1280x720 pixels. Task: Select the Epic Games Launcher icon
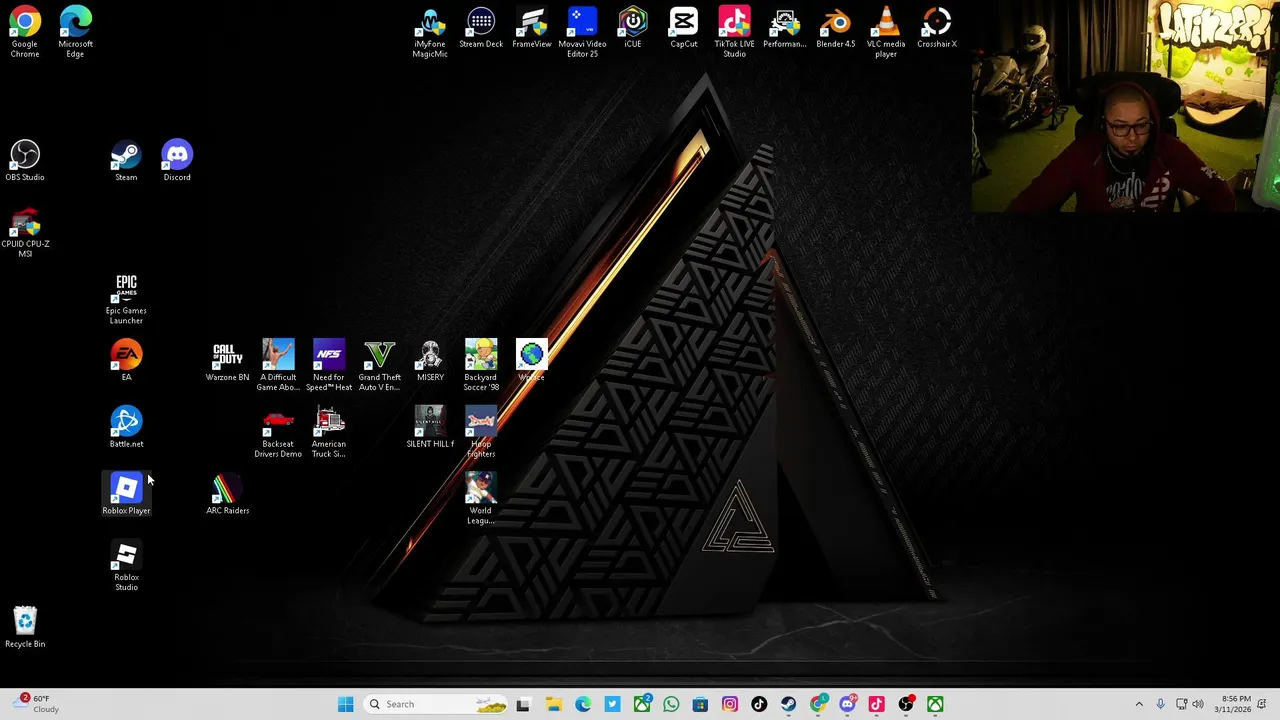click(126, 298)
